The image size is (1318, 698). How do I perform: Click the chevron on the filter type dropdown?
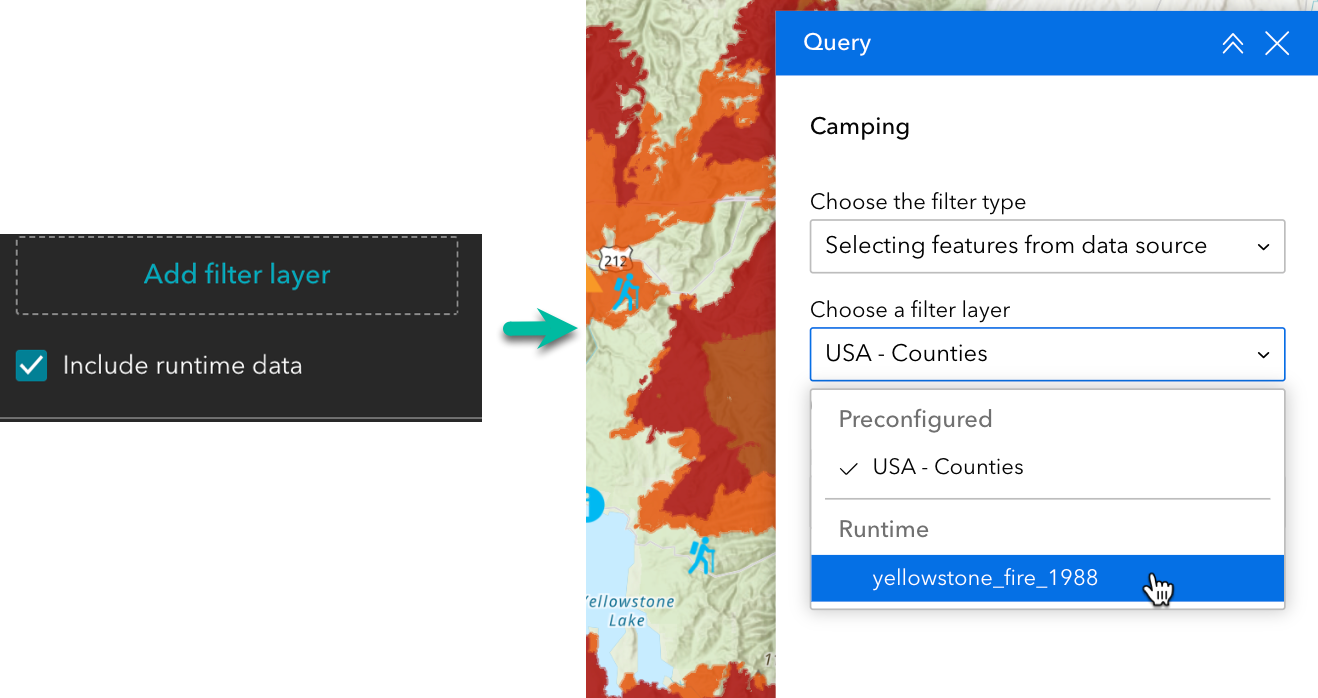(1264, 246)
